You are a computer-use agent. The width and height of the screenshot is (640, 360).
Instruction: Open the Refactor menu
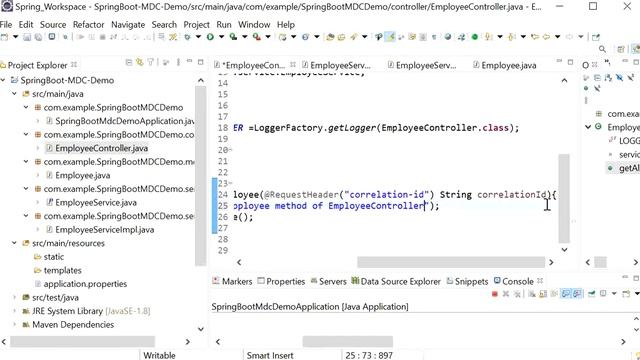[89, 24]
